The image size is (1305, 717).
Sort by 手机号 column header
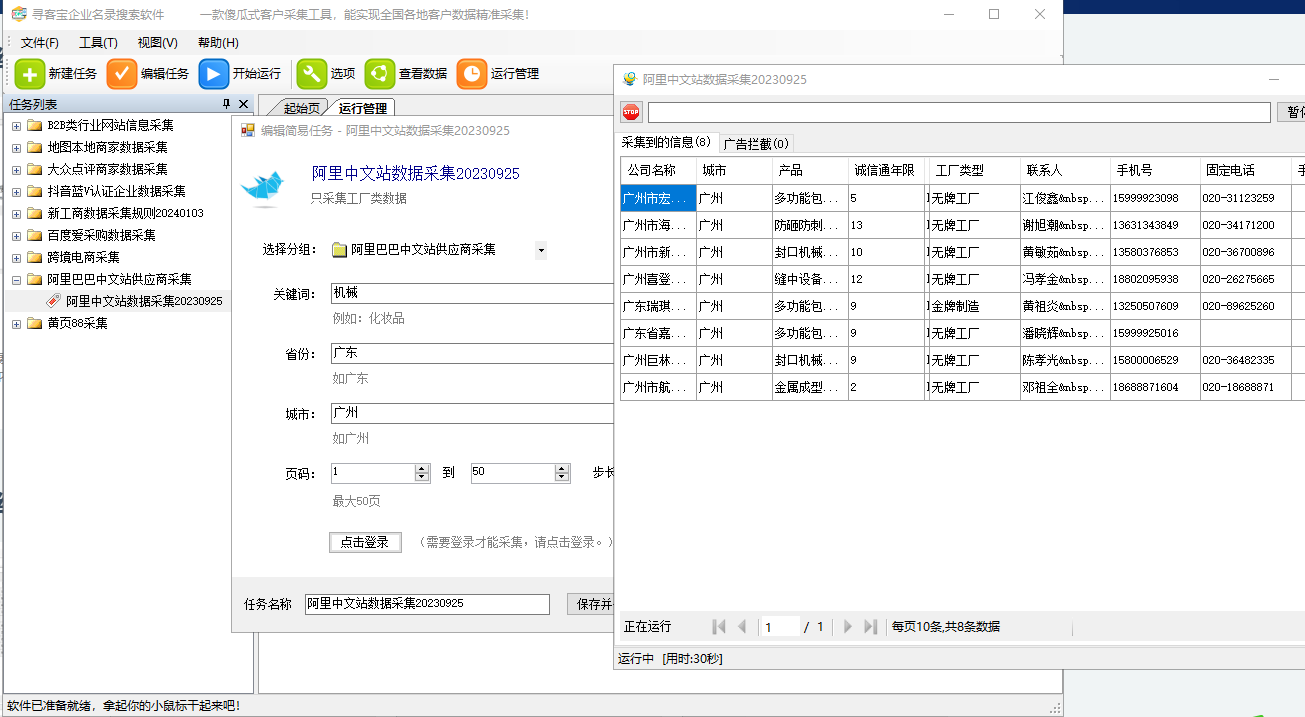1155,170
